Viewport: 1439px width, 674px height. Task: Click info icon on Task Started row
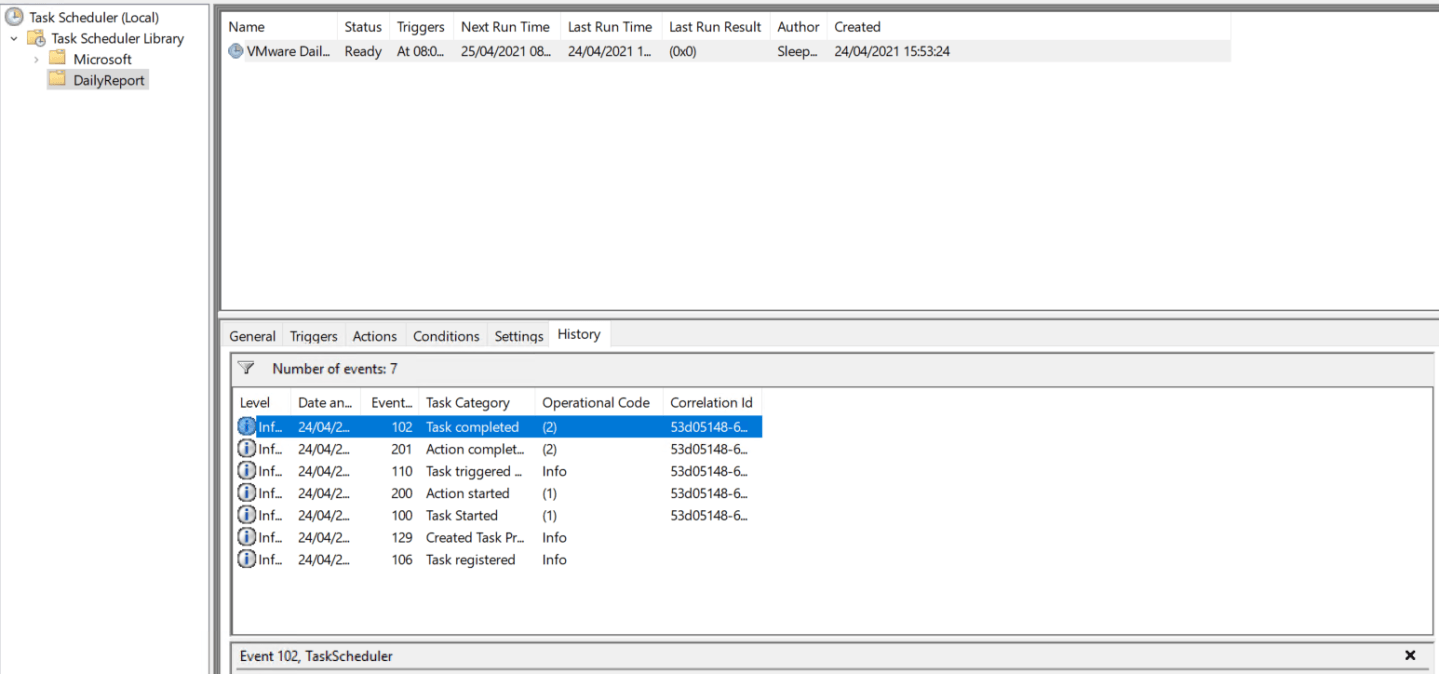pyautogui.click(x=246, y=515)
